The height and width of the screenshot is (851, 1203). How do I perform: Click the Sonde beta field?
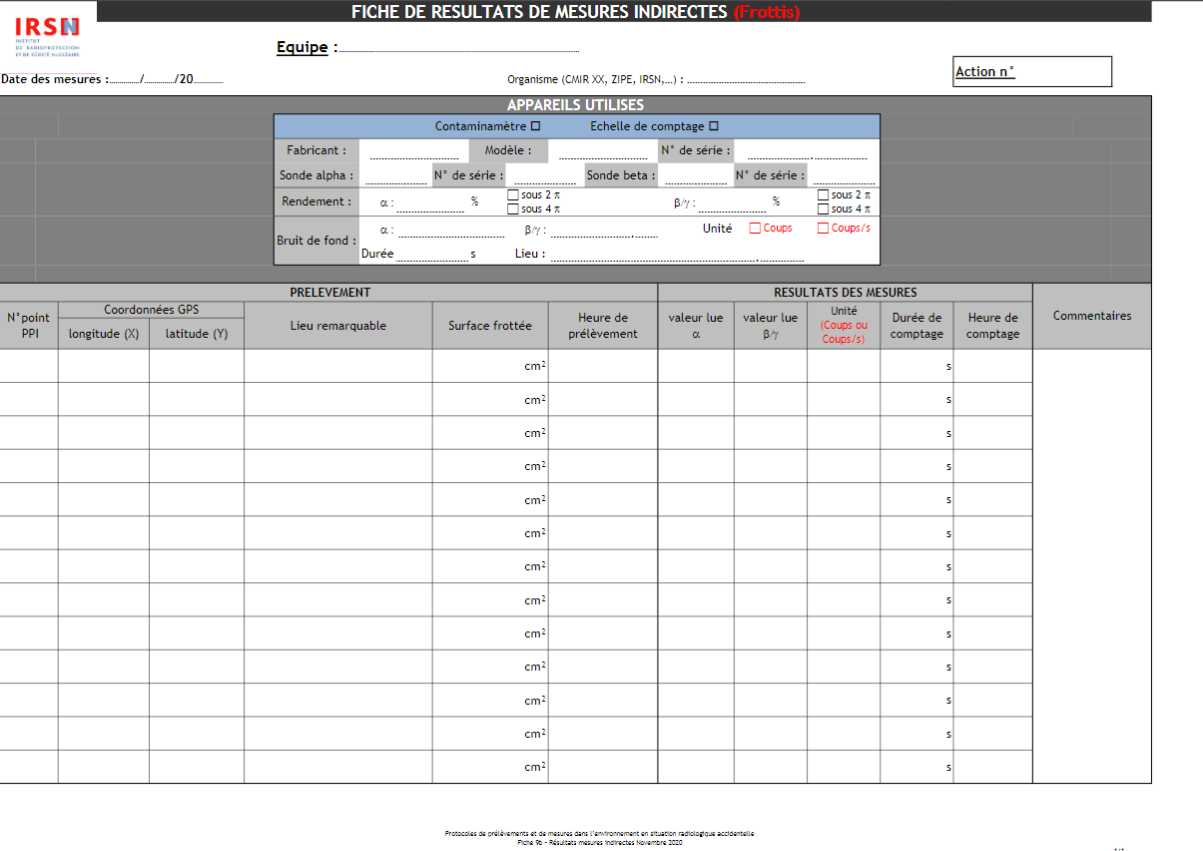(x=694, y=176)
